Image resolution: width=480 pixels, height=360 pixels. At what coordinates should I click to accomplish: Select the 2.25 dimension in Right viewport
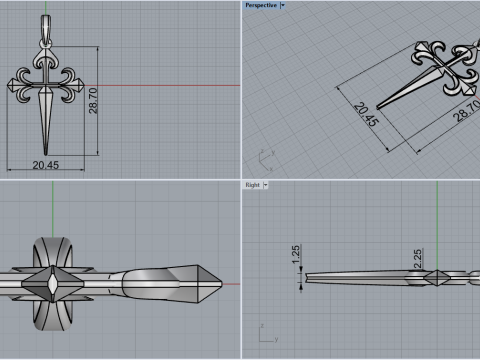(417, 259)
